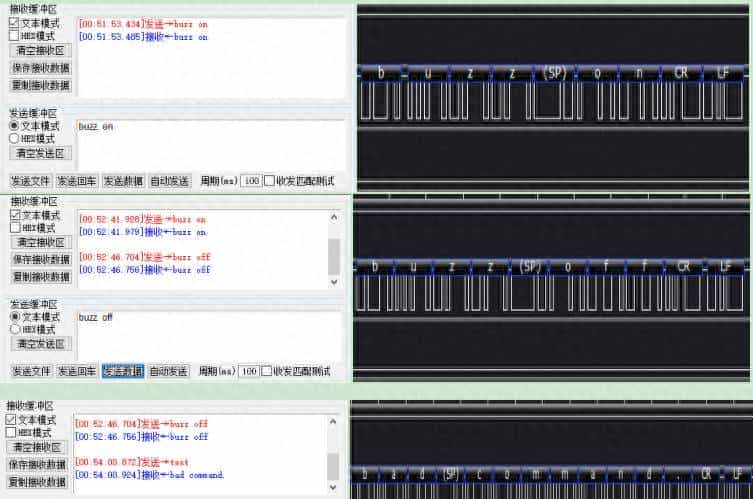Click 复制接收数据 next to the 00:51:53 log

coord(40,85)
